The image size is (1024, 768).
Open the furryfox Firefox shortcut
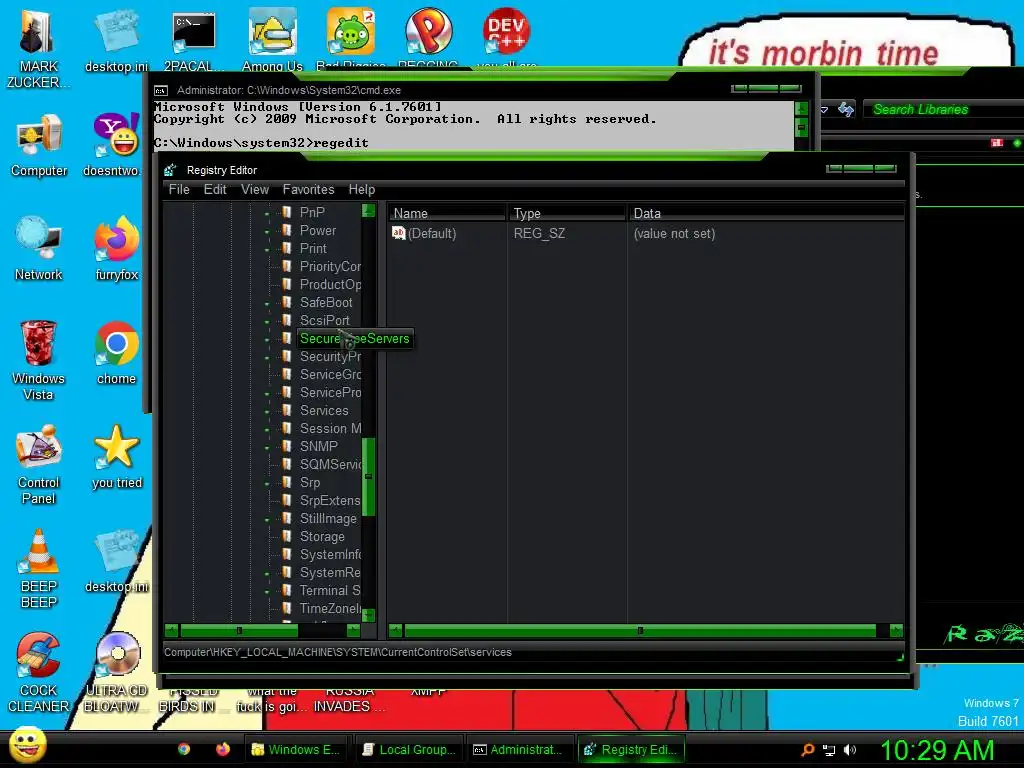(x=117, y=248)
